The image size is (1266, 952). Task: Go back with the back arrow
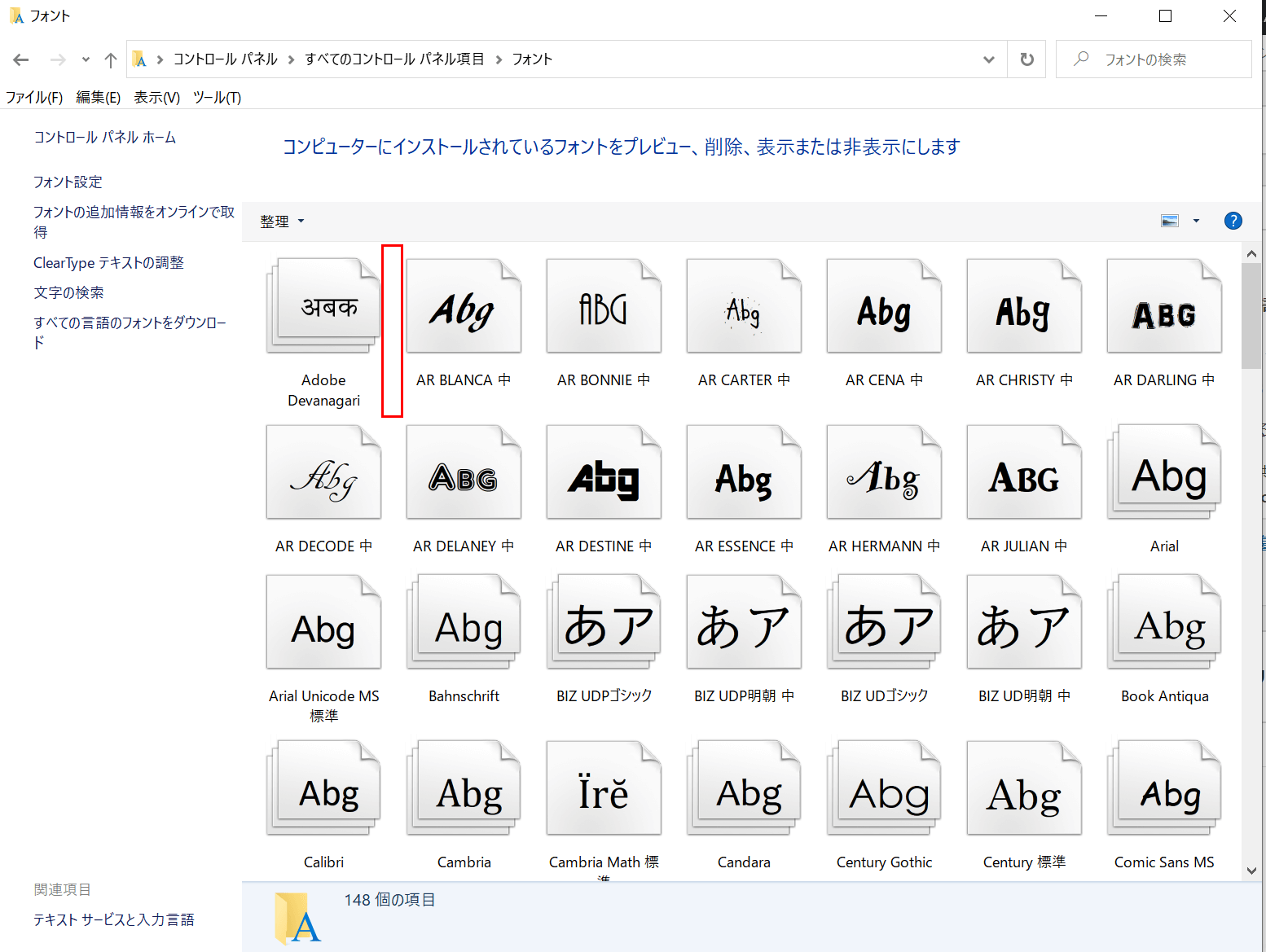pyautogui.click(x=21, y=59)
